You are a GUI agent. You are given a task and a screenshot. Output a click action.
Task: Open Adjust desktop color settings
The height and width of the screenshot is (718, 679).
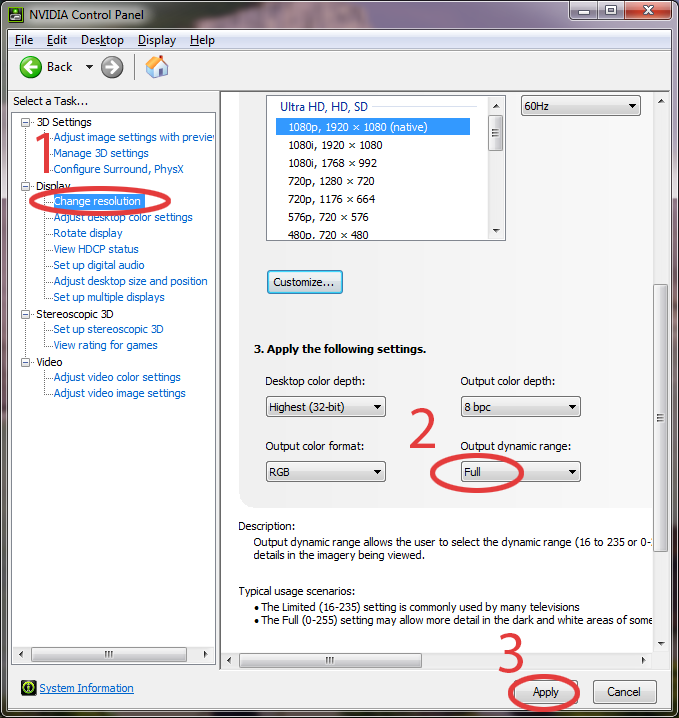123,217
